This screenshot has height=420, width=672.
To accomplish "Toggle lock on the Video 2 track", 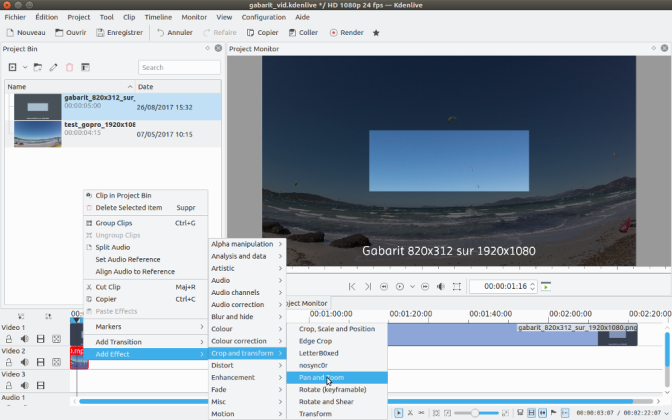I will [9, 362].
